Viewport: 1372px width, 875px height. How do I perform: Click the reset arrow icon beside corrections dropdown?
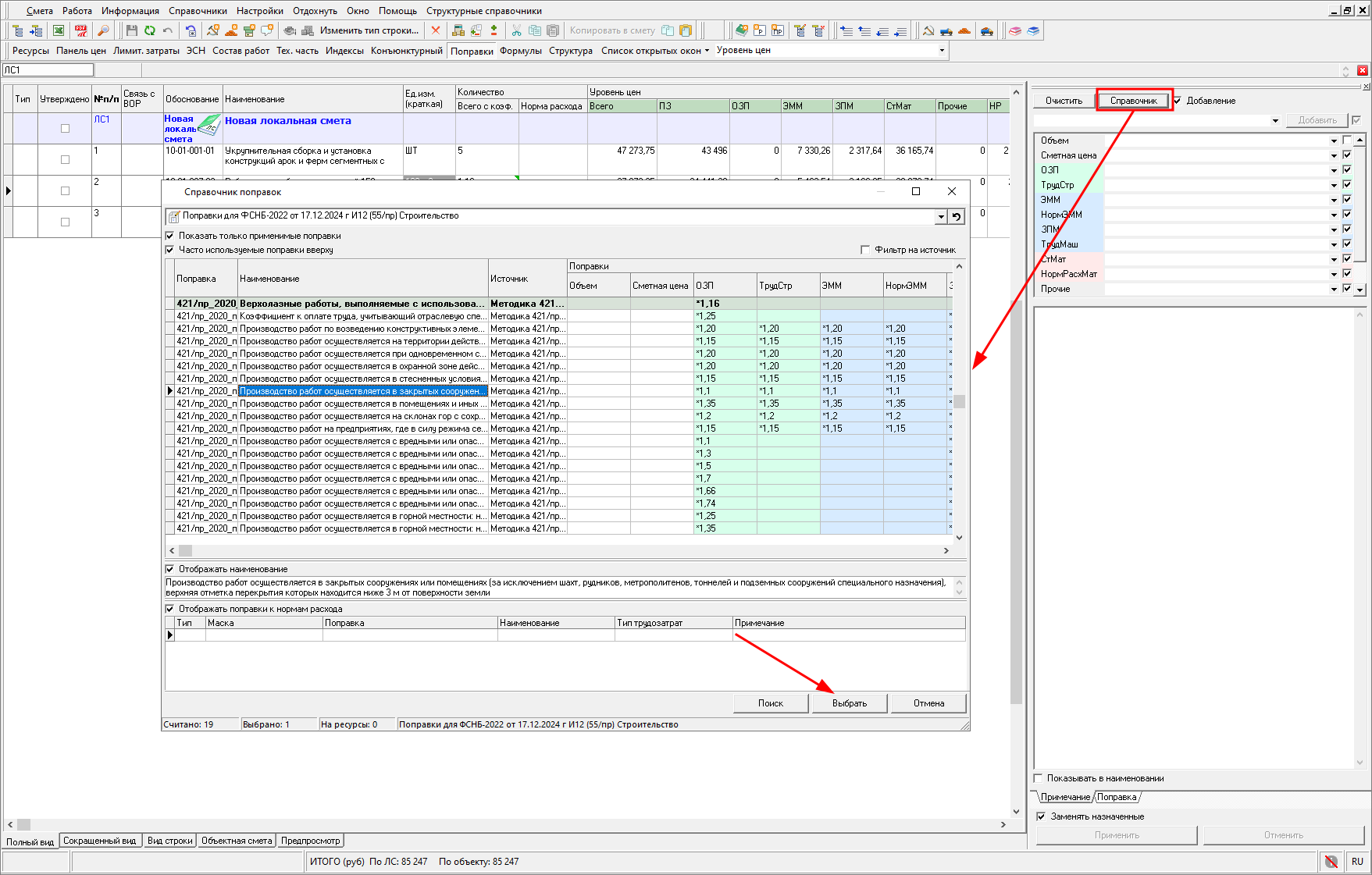point(957,216)
